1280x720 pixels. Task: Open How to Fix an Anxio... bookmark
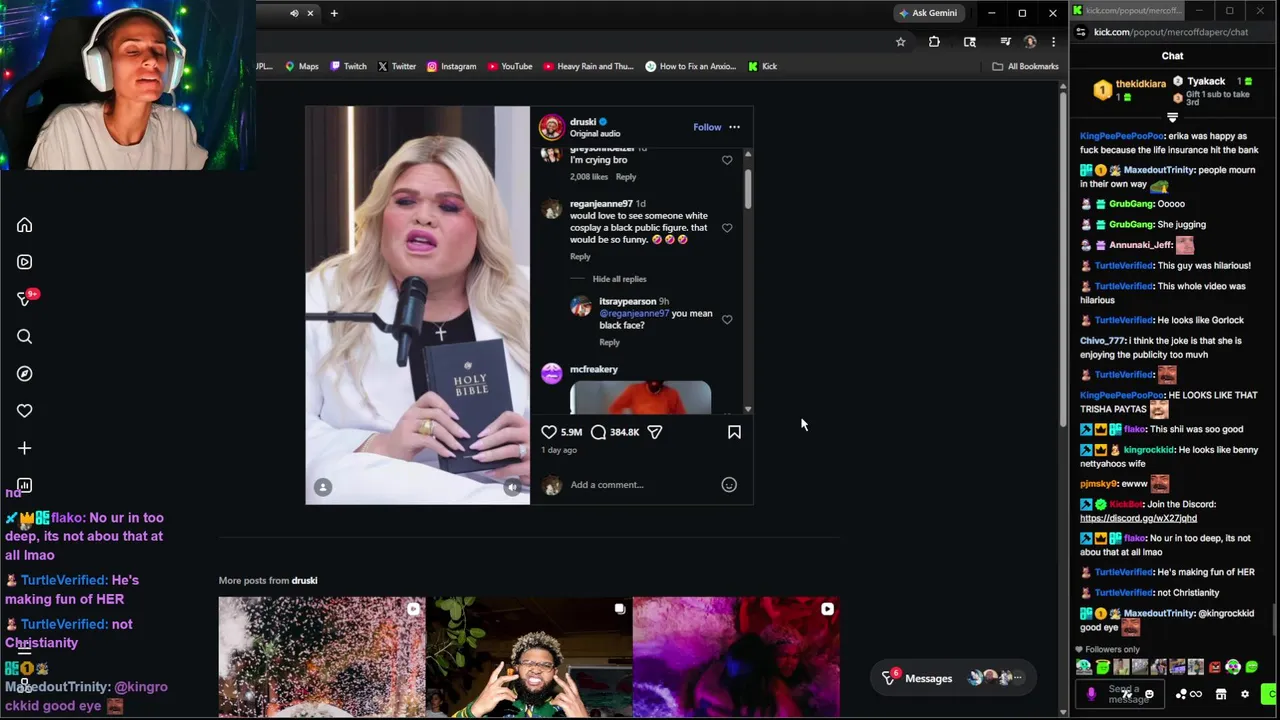click(691, 66)
